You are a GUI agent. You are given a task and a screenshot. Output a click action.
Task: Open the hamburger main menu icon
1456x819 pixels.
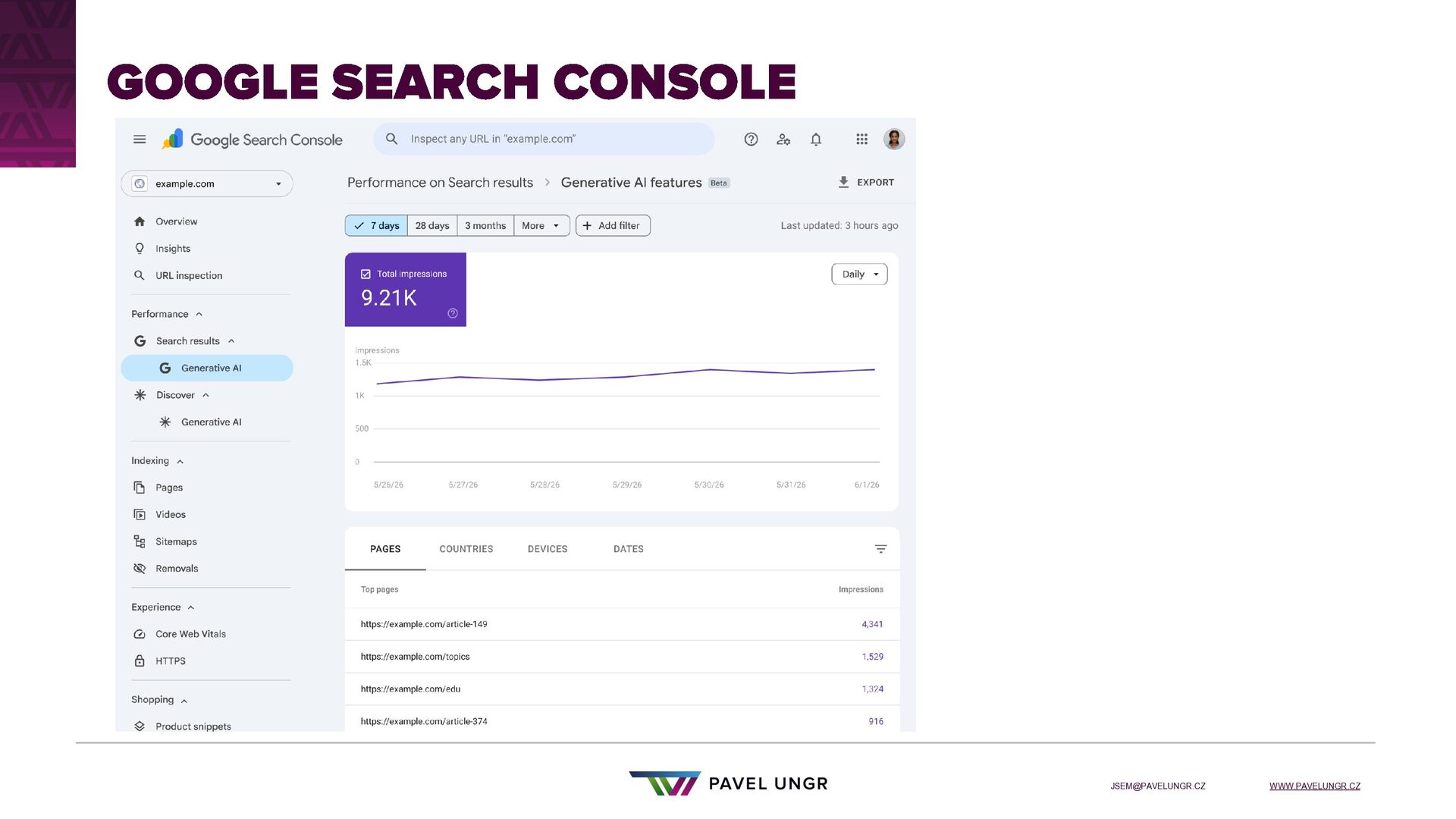140,140
